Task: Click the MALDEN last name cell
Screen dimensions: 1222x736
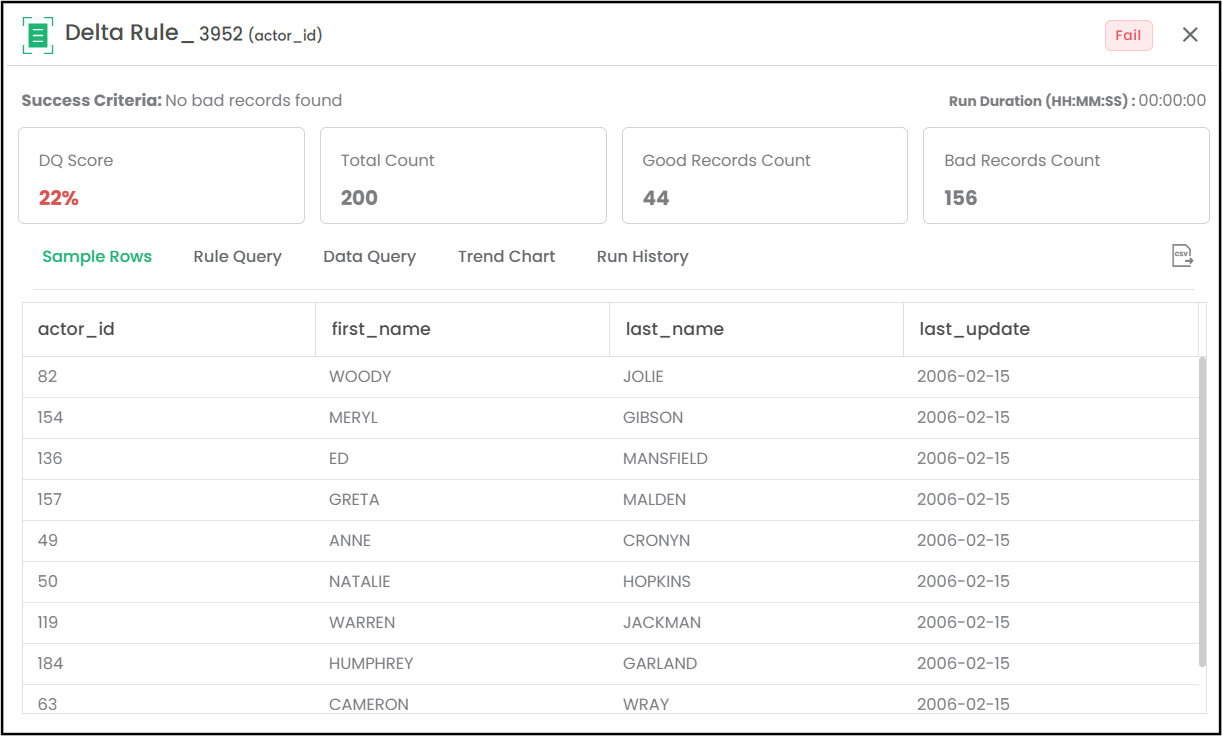Action: 756,500
